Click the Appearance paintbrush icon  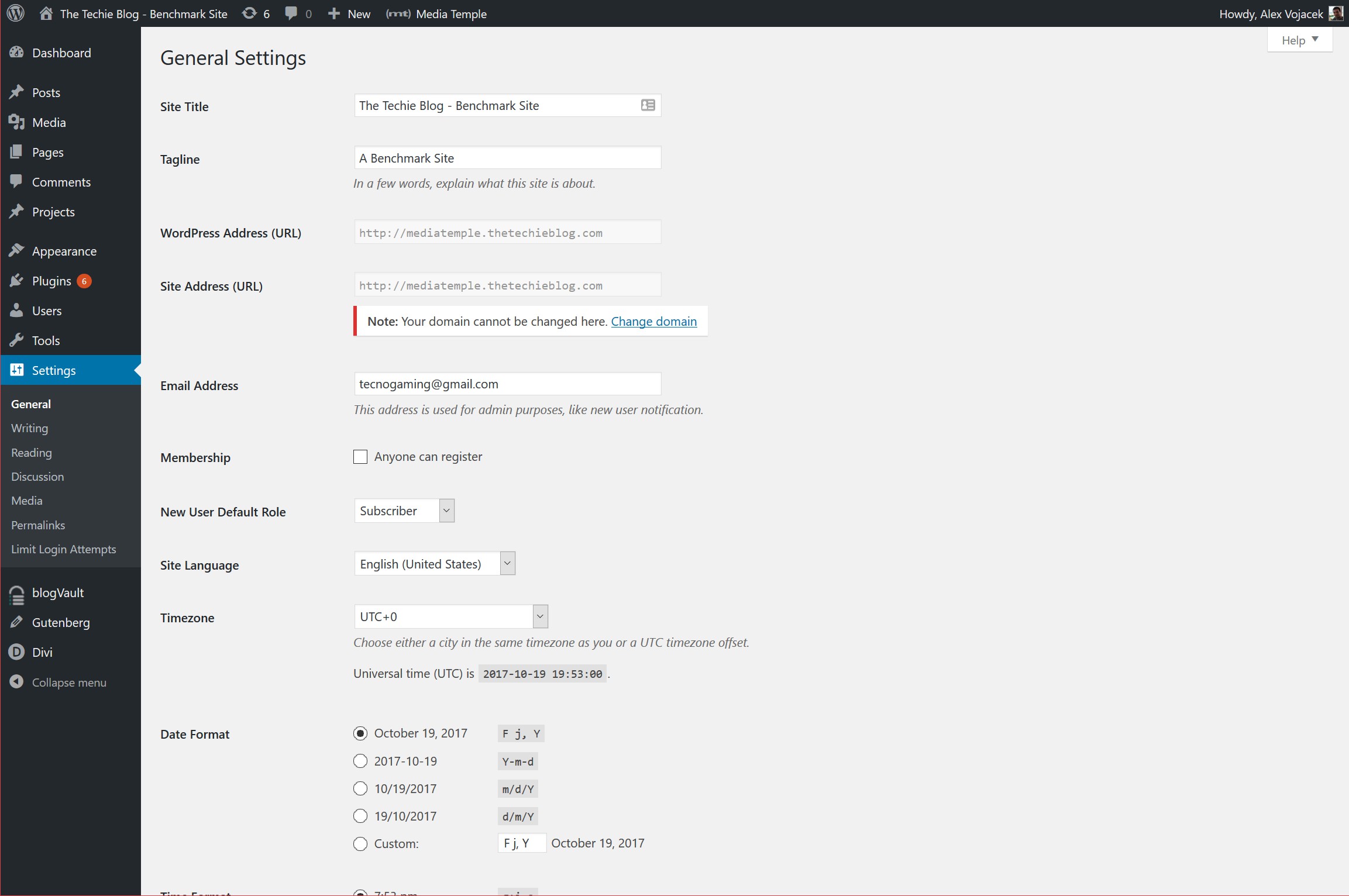(16, 251)
